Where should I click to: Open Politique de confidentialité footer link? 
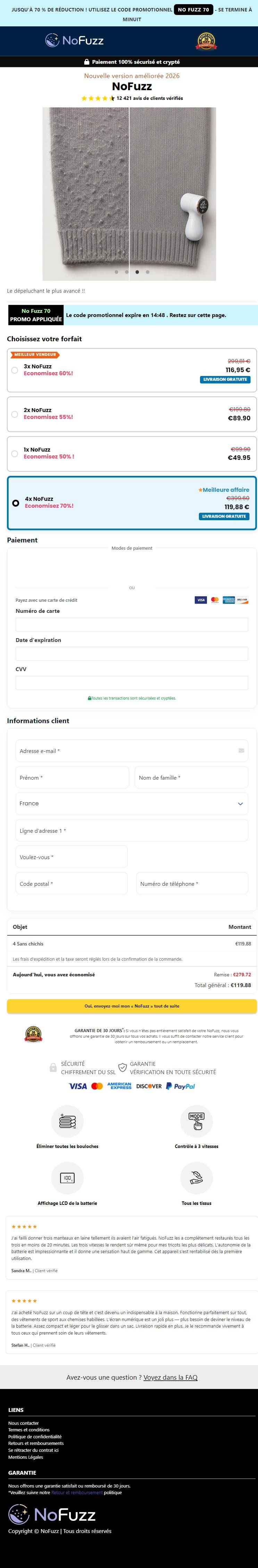[x=35, y=1437]
